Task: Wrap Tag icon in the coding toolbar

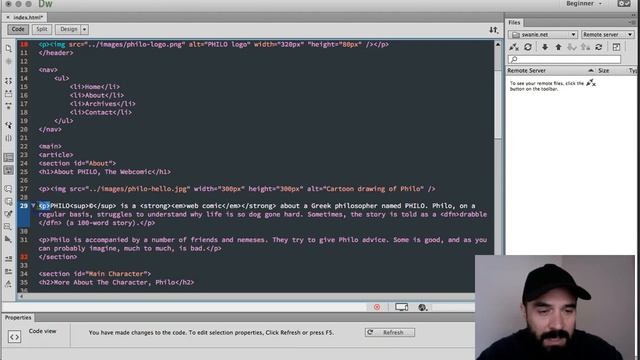Action: coord(8,214)
